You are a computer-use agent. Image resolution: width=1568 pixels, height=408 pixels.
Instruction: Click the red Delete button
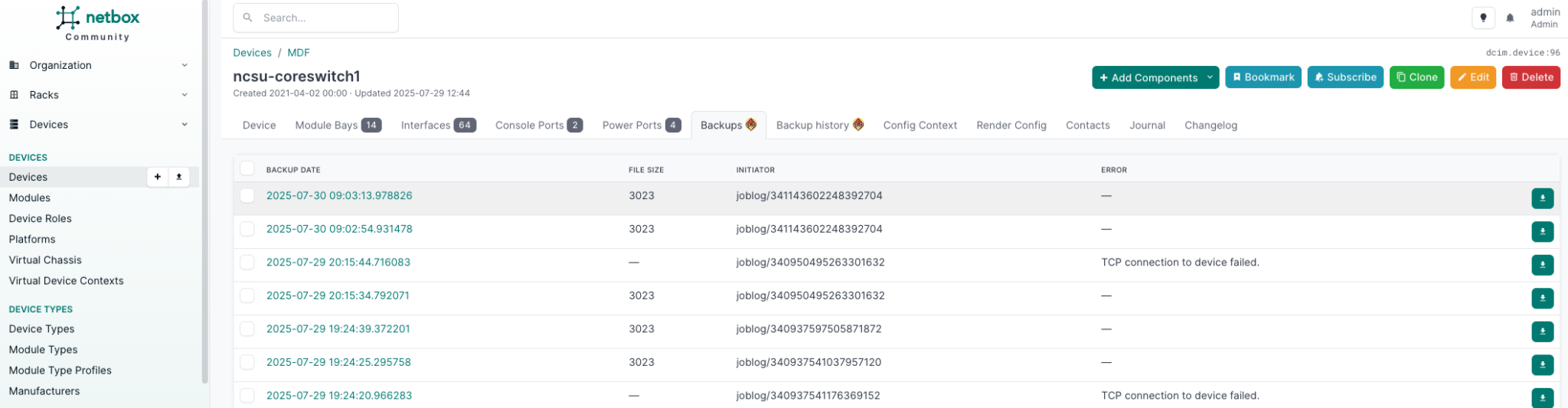(1531, 77)
